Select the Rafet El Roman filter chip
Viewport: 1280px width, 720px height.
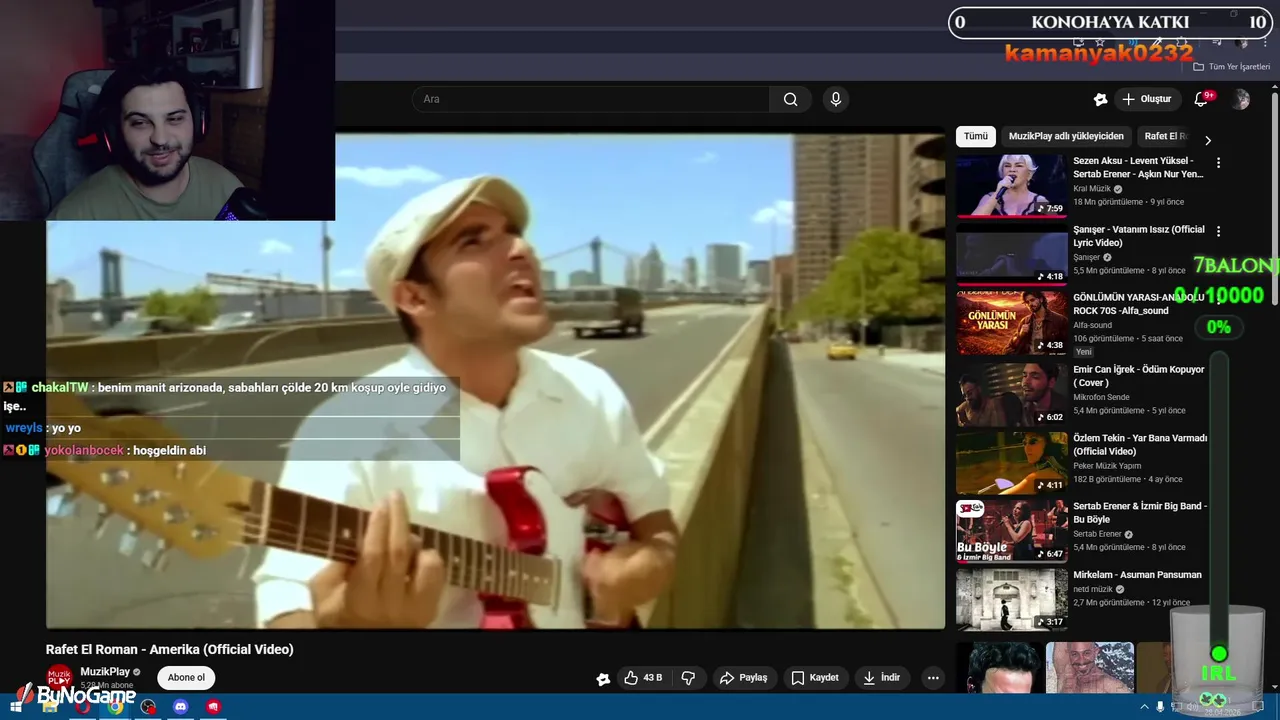[1164, 136]
